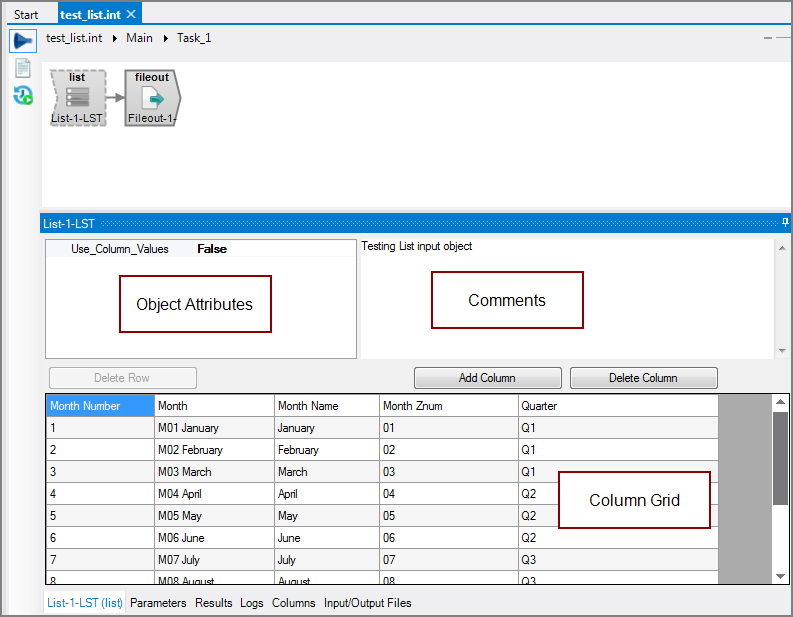Screen dimensions: 793x617
Task: Click the Main breadcrumb item
Action: (x=139, y=38)
